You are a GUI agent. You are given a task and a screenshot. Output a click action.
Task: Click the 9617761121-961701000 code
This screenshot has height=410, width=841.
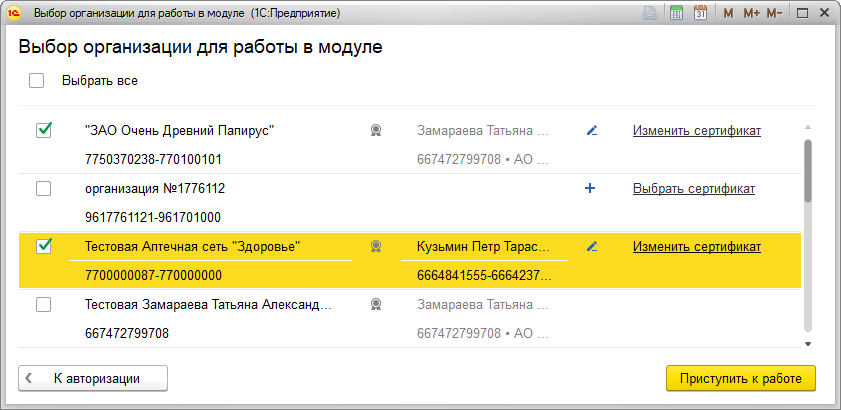(153, 217)
